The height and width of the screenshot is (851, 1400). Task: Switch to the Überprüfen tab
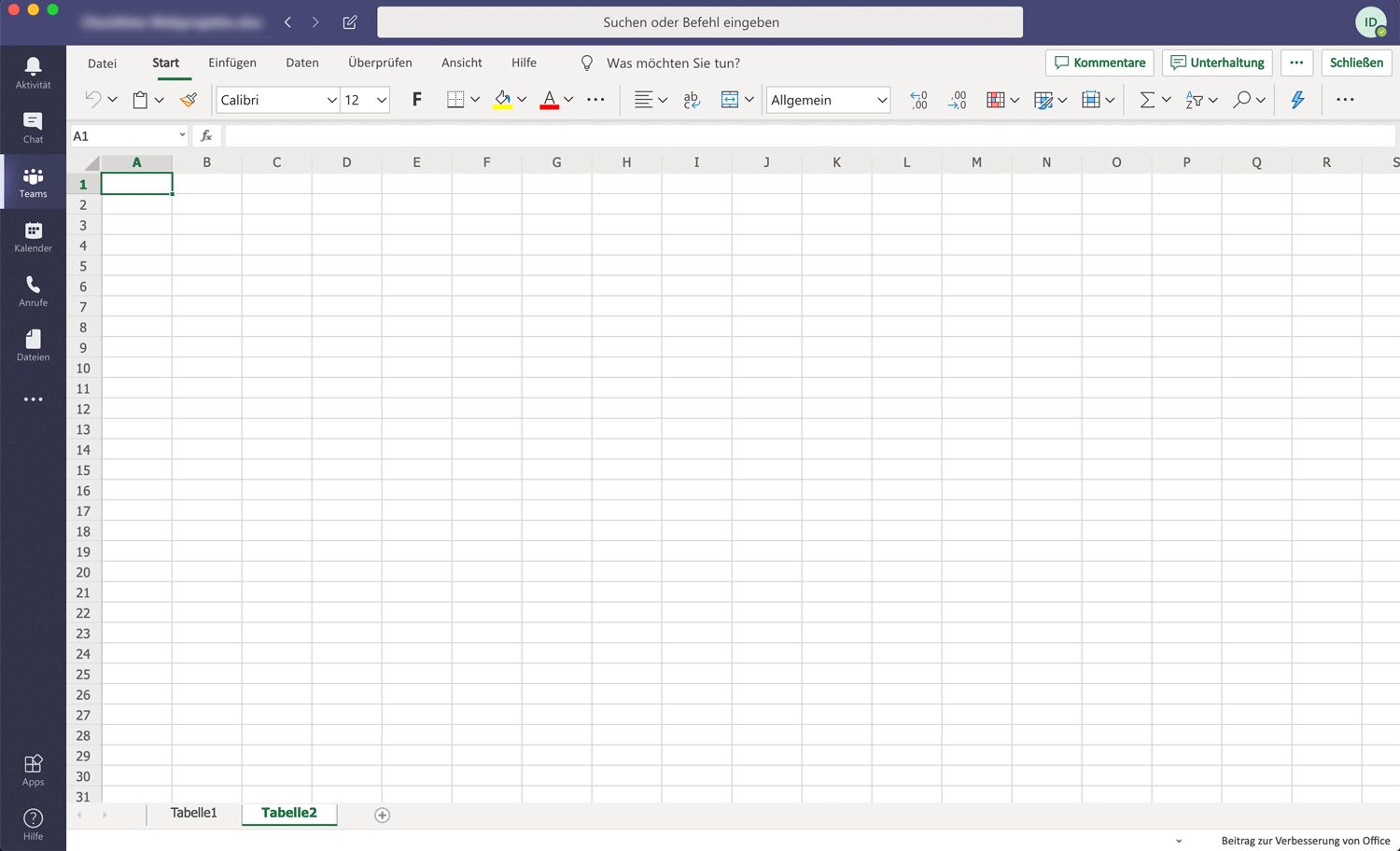tap(380, 63)
